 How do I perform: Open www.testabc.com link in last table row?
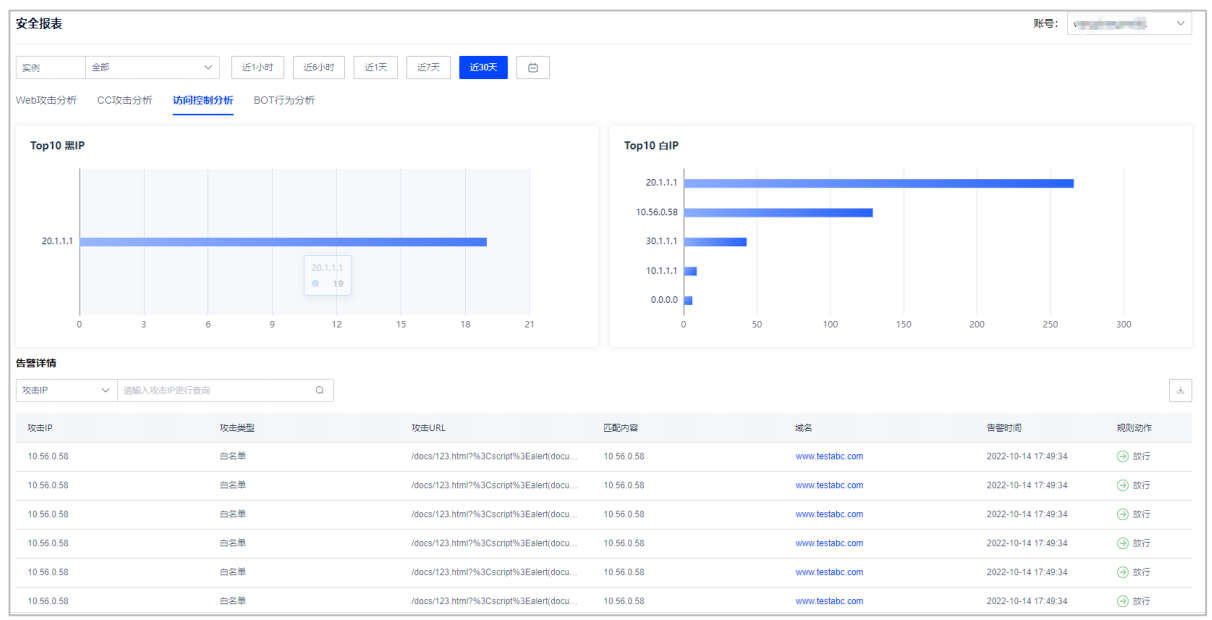pyautogui.click(x=829, y=601)
